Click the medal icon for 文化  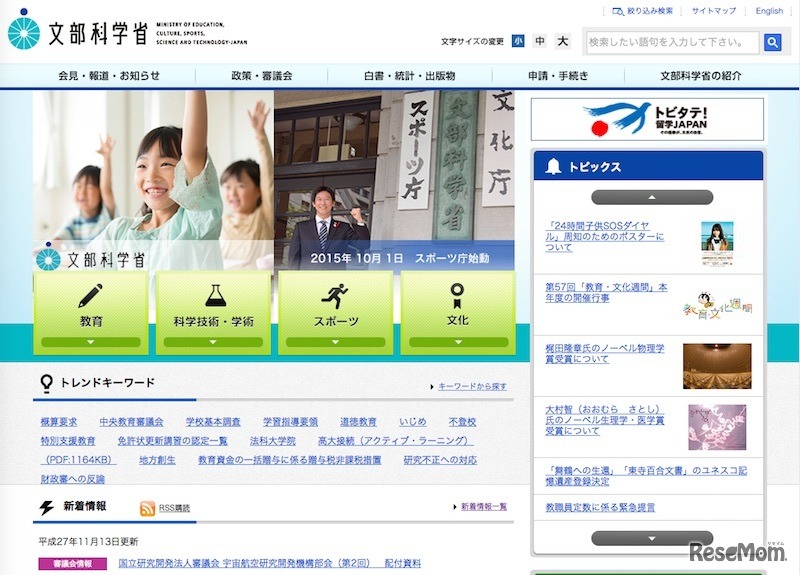point(457,296)
